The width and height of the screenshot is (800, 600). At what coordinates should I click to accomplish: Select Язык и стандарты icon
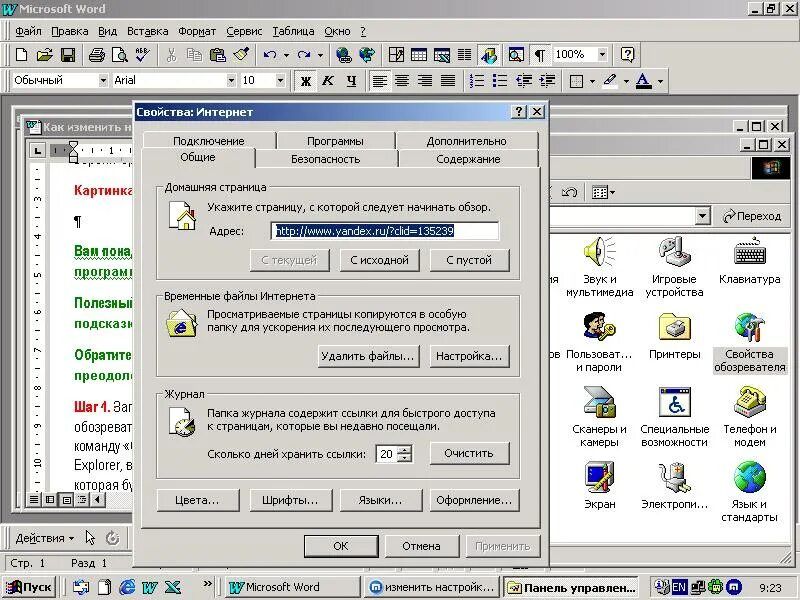[x=749, y=492]
